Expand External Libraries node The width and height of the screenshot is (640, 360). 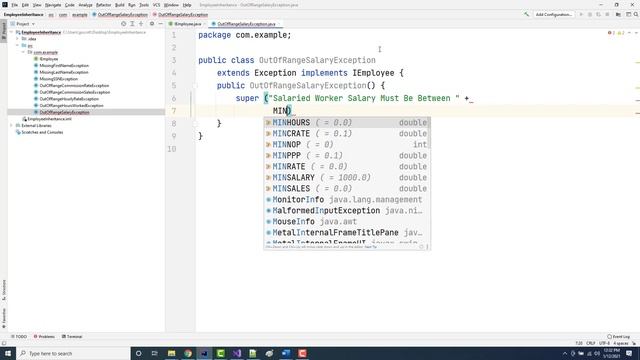click(12, 126)
